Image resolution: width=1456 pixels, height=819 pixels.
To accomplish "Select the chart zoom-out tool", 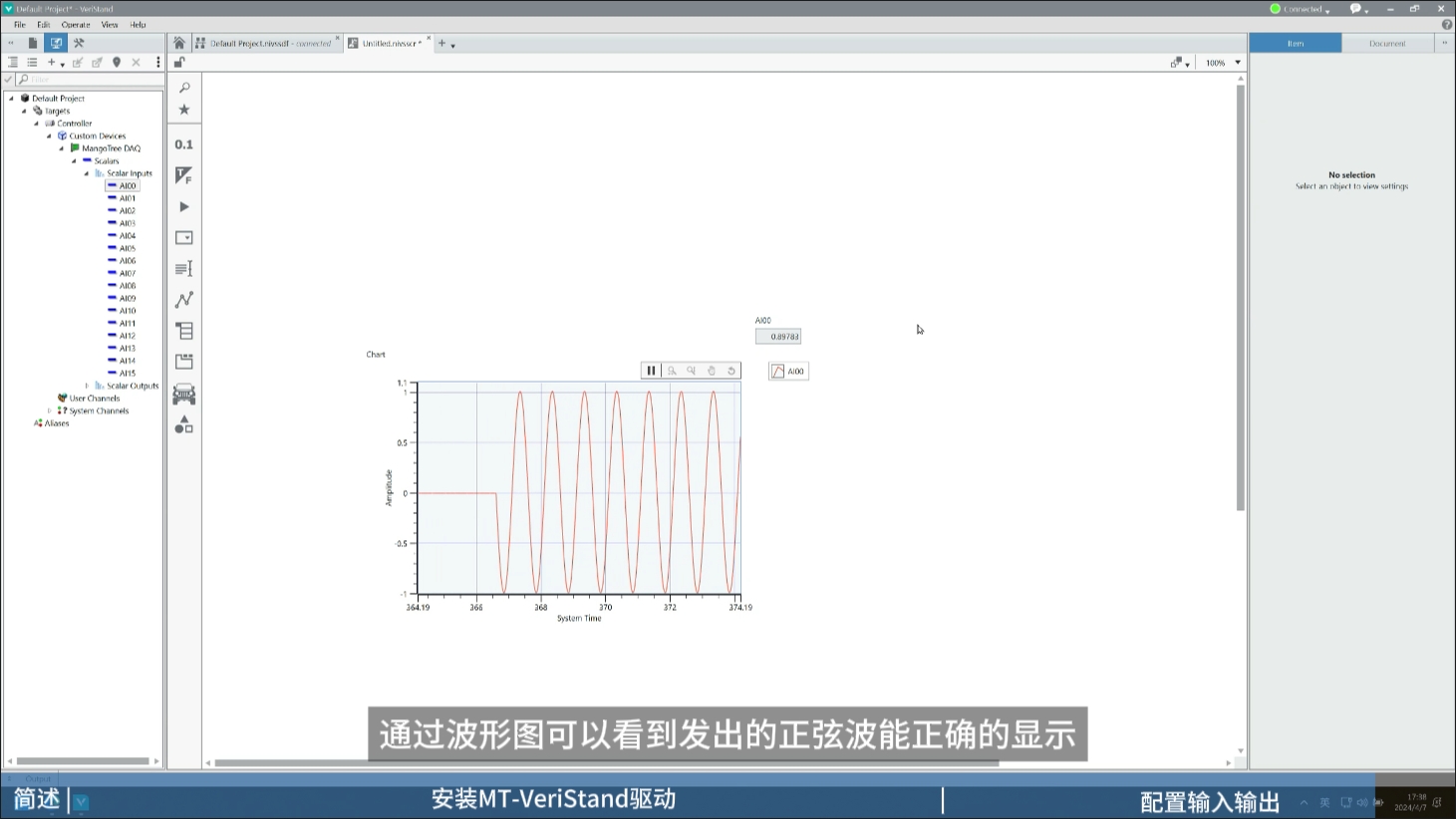I will [691, 371].
